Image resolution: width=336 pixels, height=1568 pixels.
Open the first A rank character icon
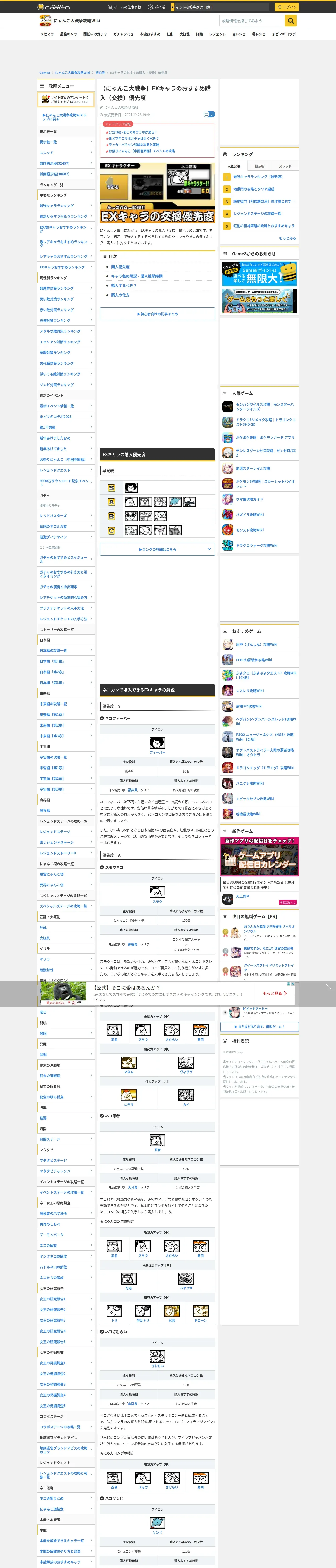131,502
